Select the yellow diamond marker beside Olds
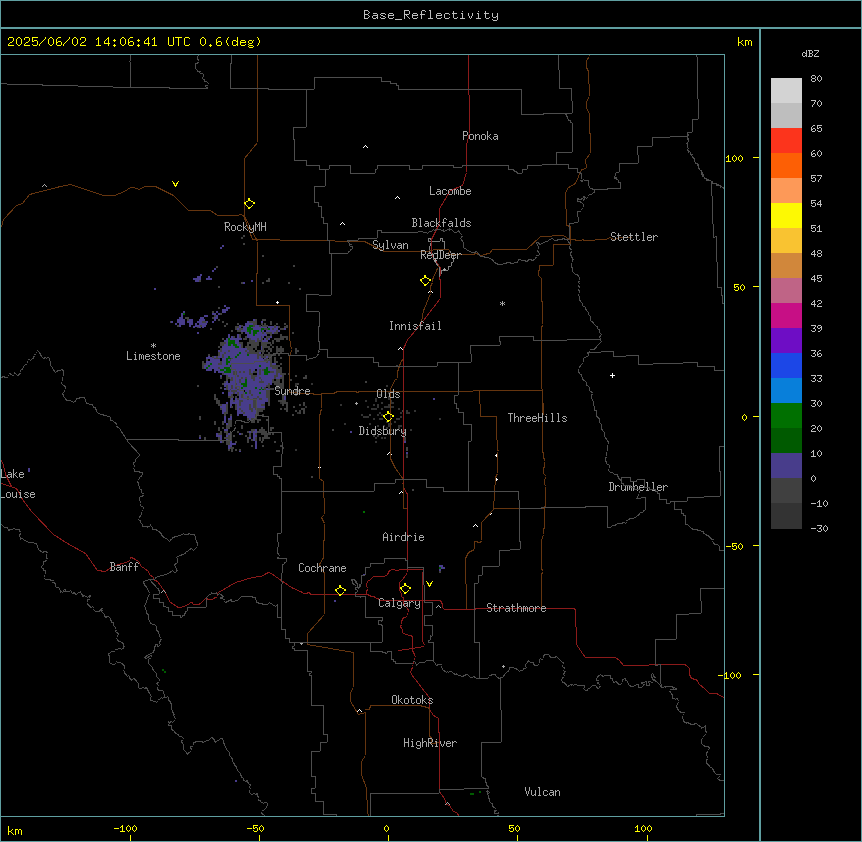 [x=388, y=417]
